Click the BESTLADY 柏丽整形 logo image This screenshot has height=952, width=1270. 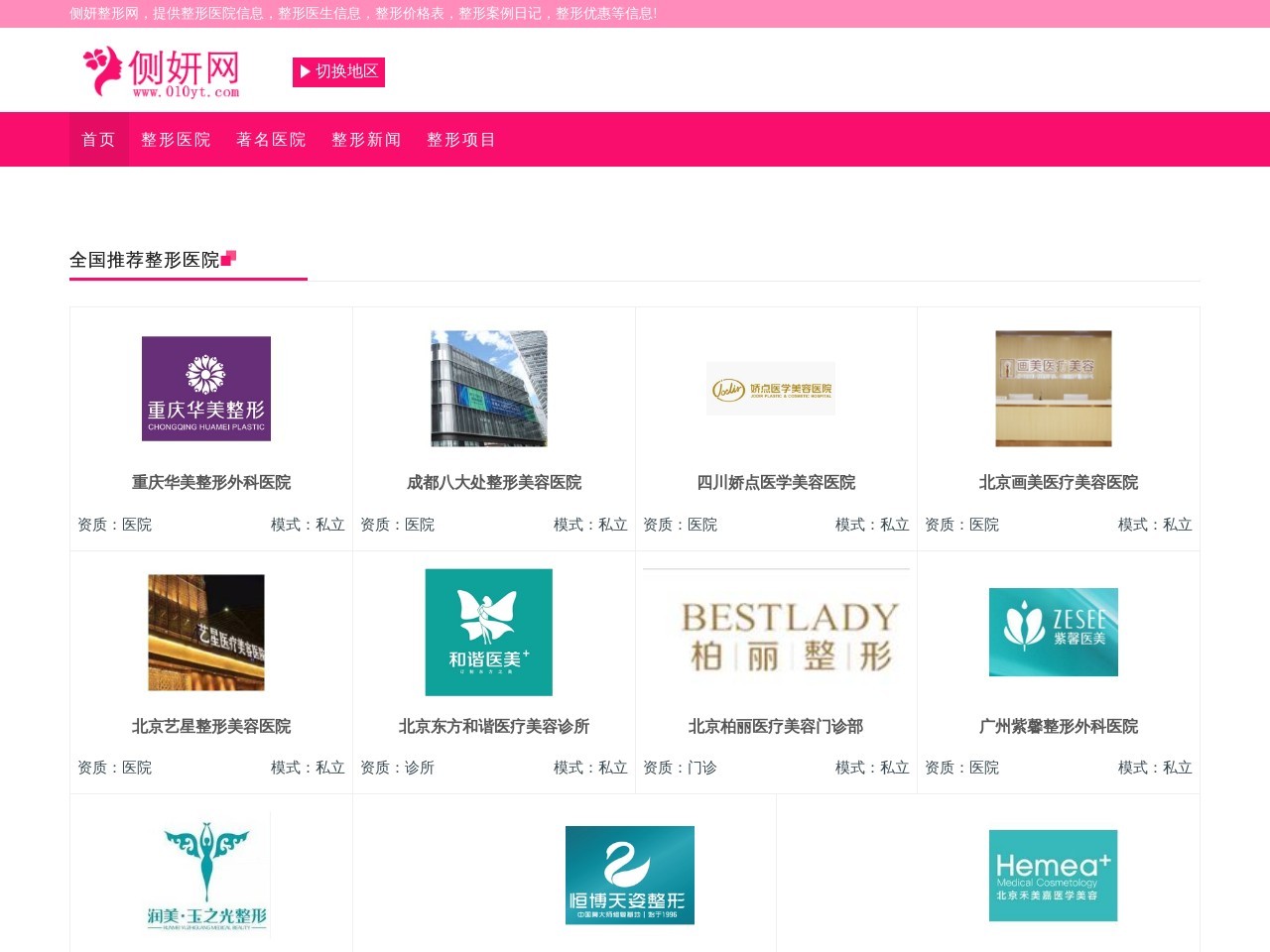pyautogui.click(x=776, y=633)
